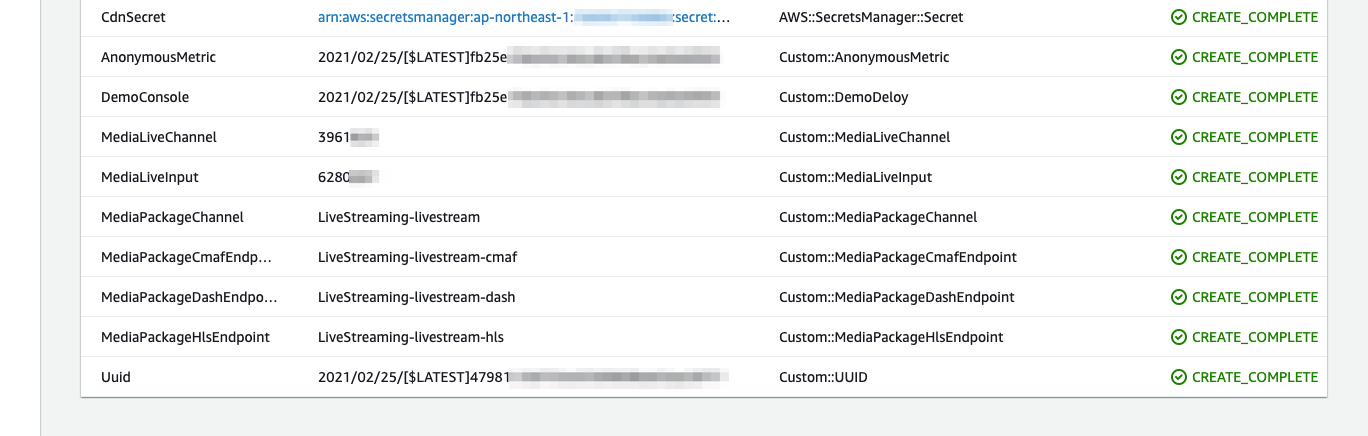1368x436 pixels.
Task: Click the CdnSecret CREATE_COMPLETE checkmark icon
Action: (1179, 17)
